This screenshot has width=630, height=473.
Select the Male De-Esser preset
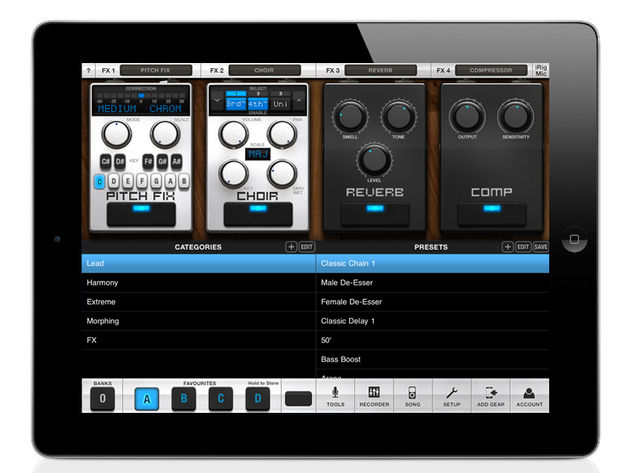coord(433,283)
